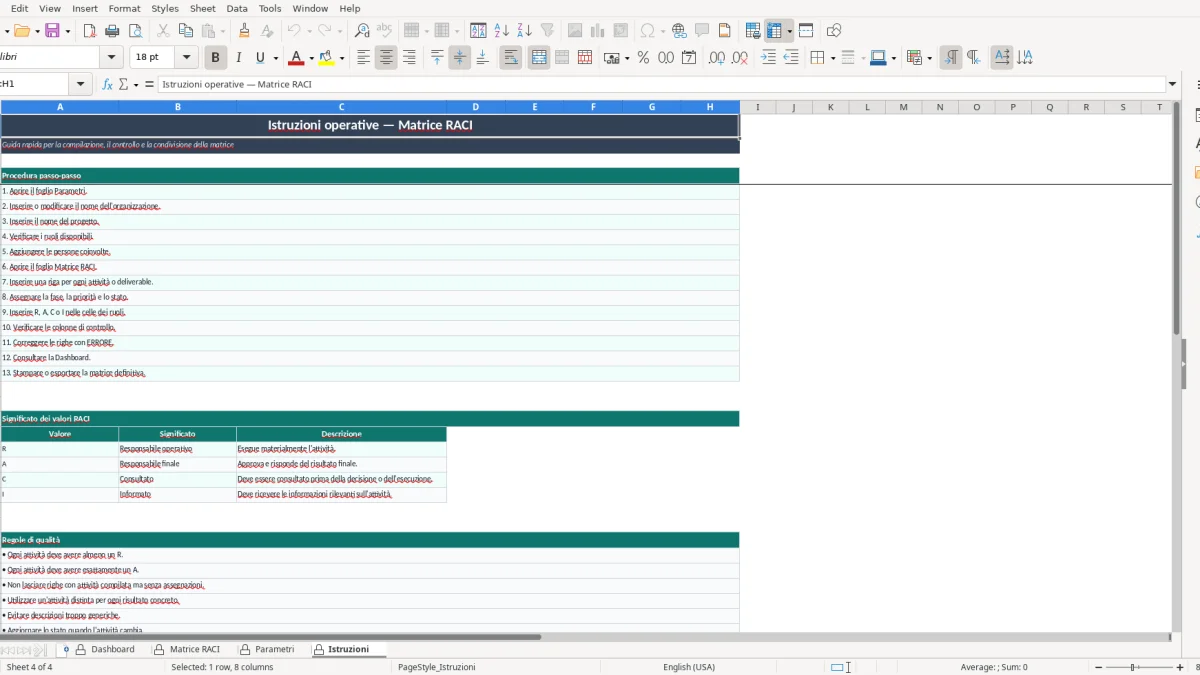This screenshot has width=1200, height=675.
Task: Open the Sort dialog
Action: 478,31
